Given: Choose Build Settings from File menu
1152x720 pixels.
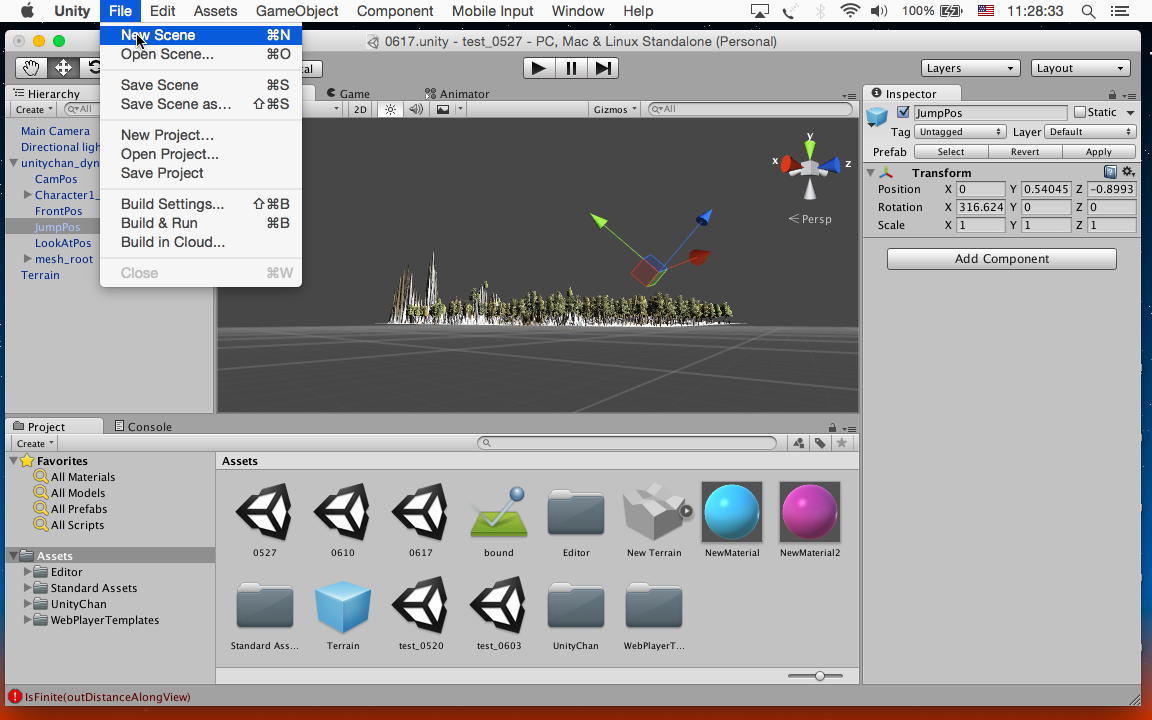Looking at the screenshot, I should [x=172, y=204].
